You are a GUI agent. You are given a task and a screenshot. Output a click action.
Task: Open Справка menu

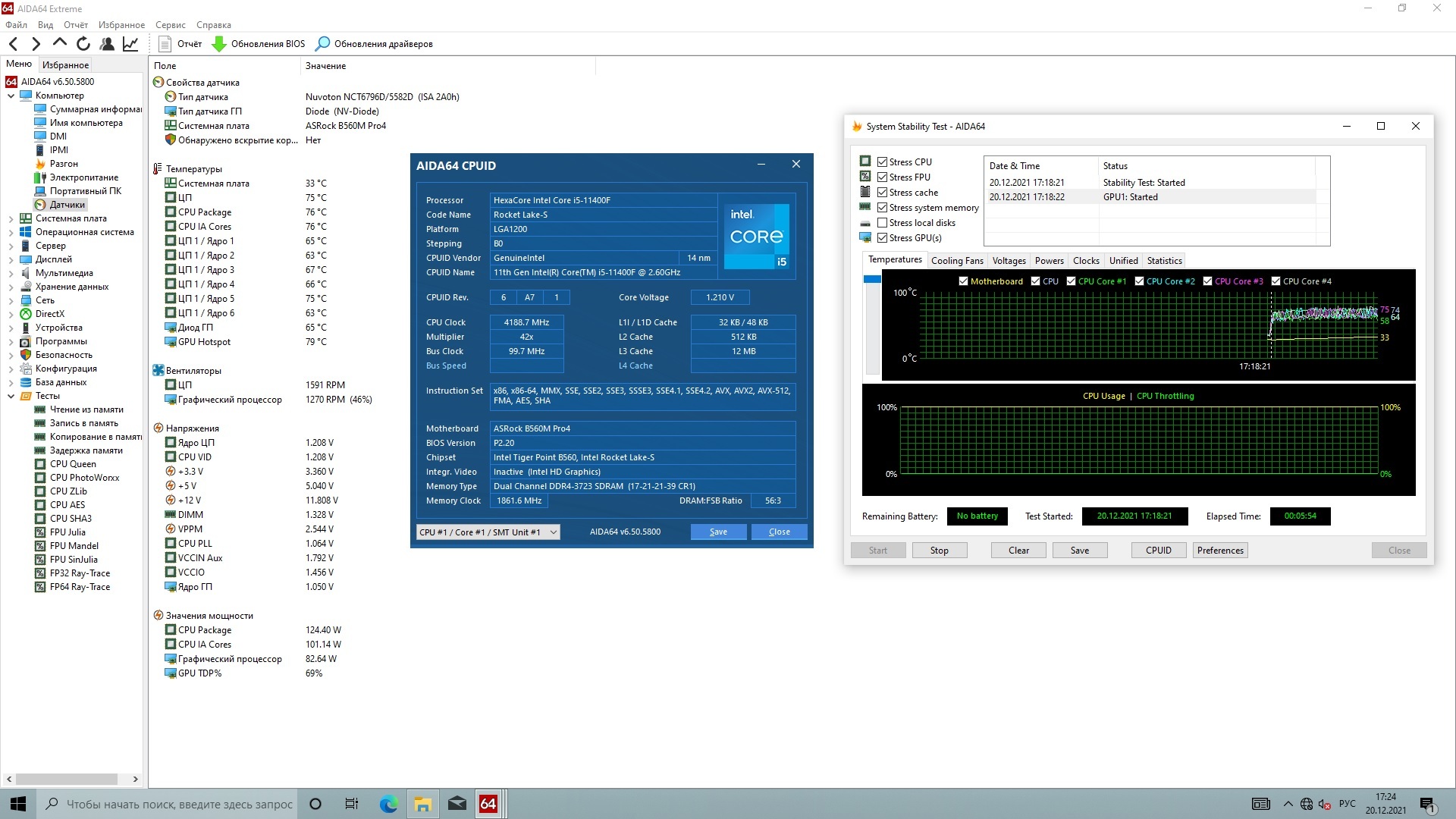coord(213,25)
